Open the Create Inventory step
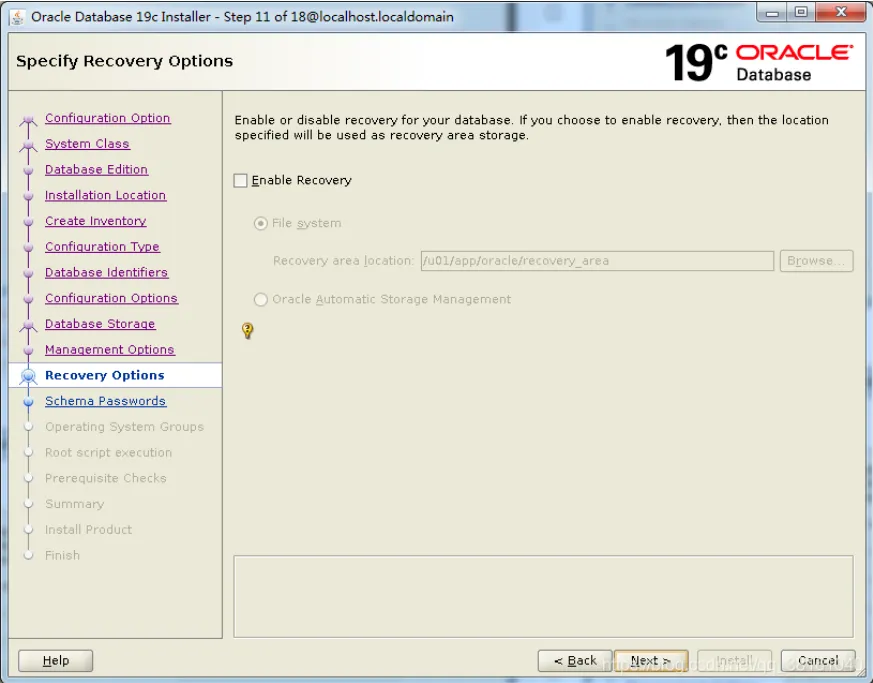873x683 pixels. (x=95, y=221)
